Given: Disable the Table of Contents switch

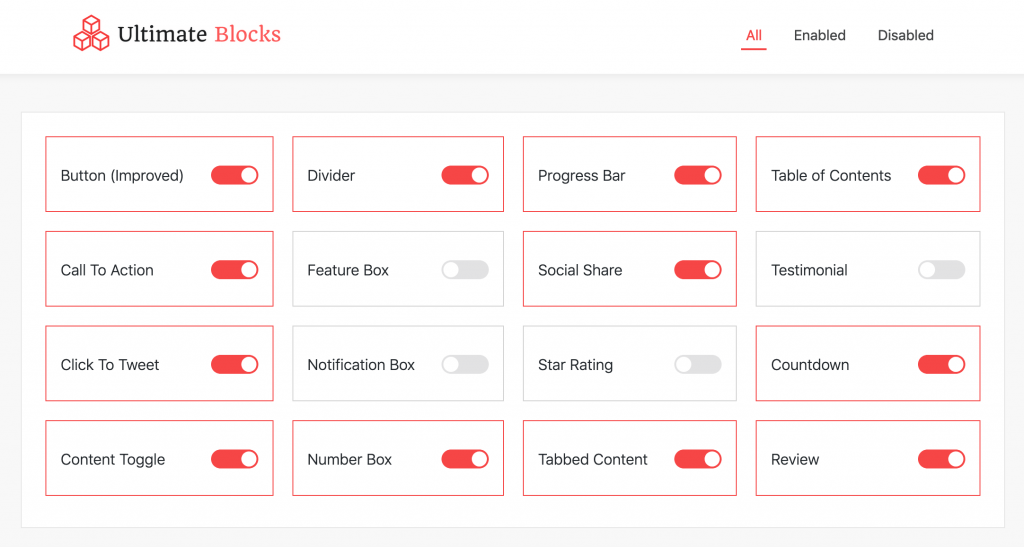Looking at the screenshot, I should tap(941, 175).
